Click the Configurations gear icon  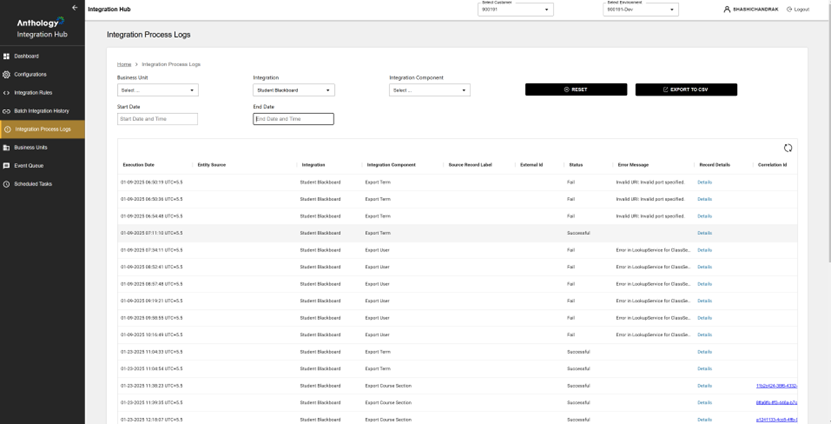[6, 75]
